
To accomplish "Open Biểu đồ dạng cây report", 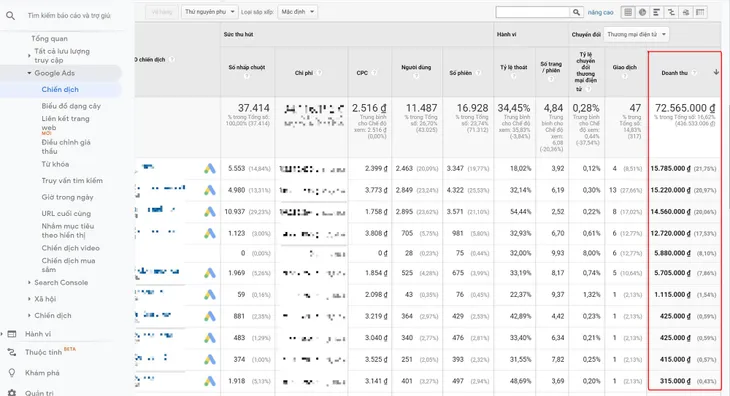I will coord(71,106).
